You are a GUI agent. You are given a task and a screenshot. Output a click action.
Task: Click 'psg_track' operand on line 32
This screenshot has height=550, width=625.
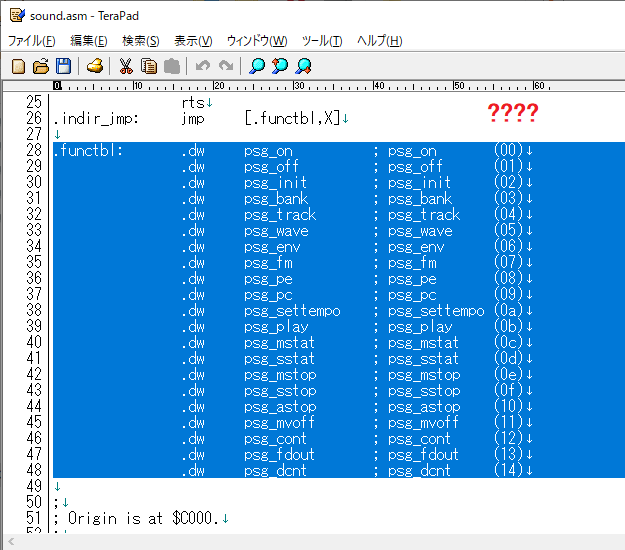(280, 215)
